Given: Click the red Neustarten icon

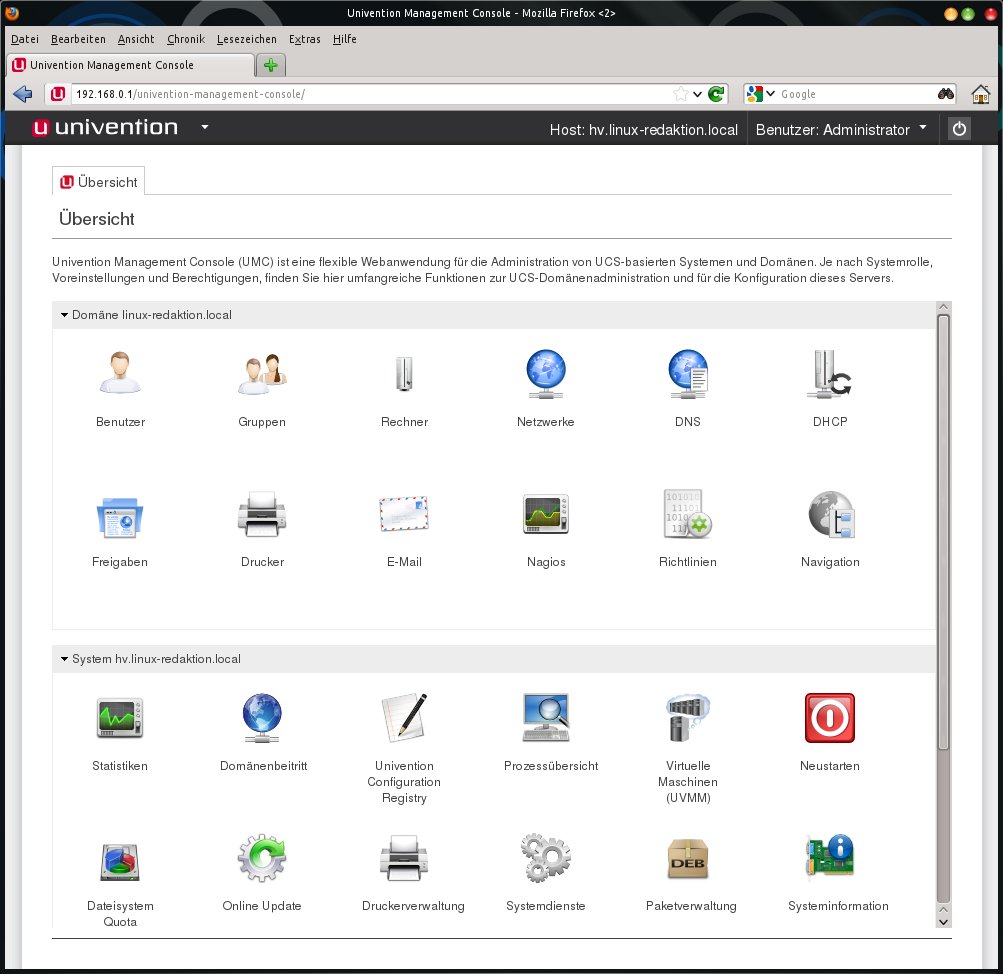Looking at the screenshot, I should (830, 718).
